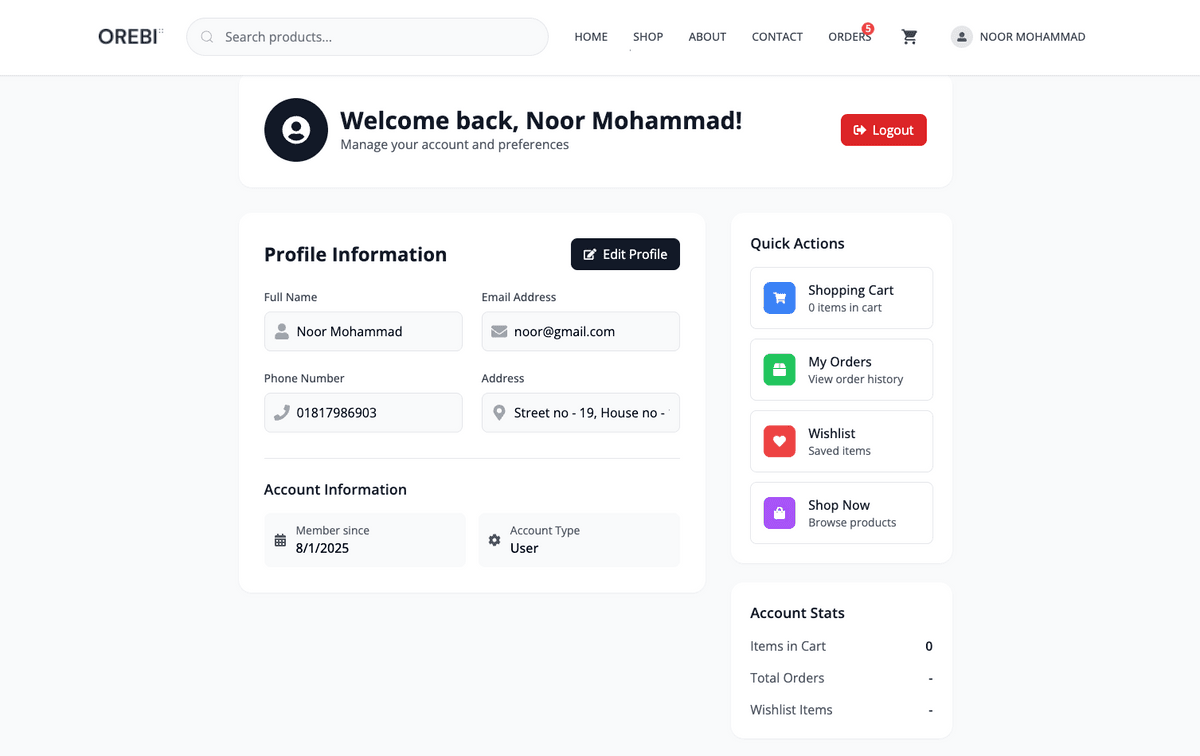This screenshot has height=756, width=1200.
Task: Focus the Search products input field
Action: (x=367, y=37)
